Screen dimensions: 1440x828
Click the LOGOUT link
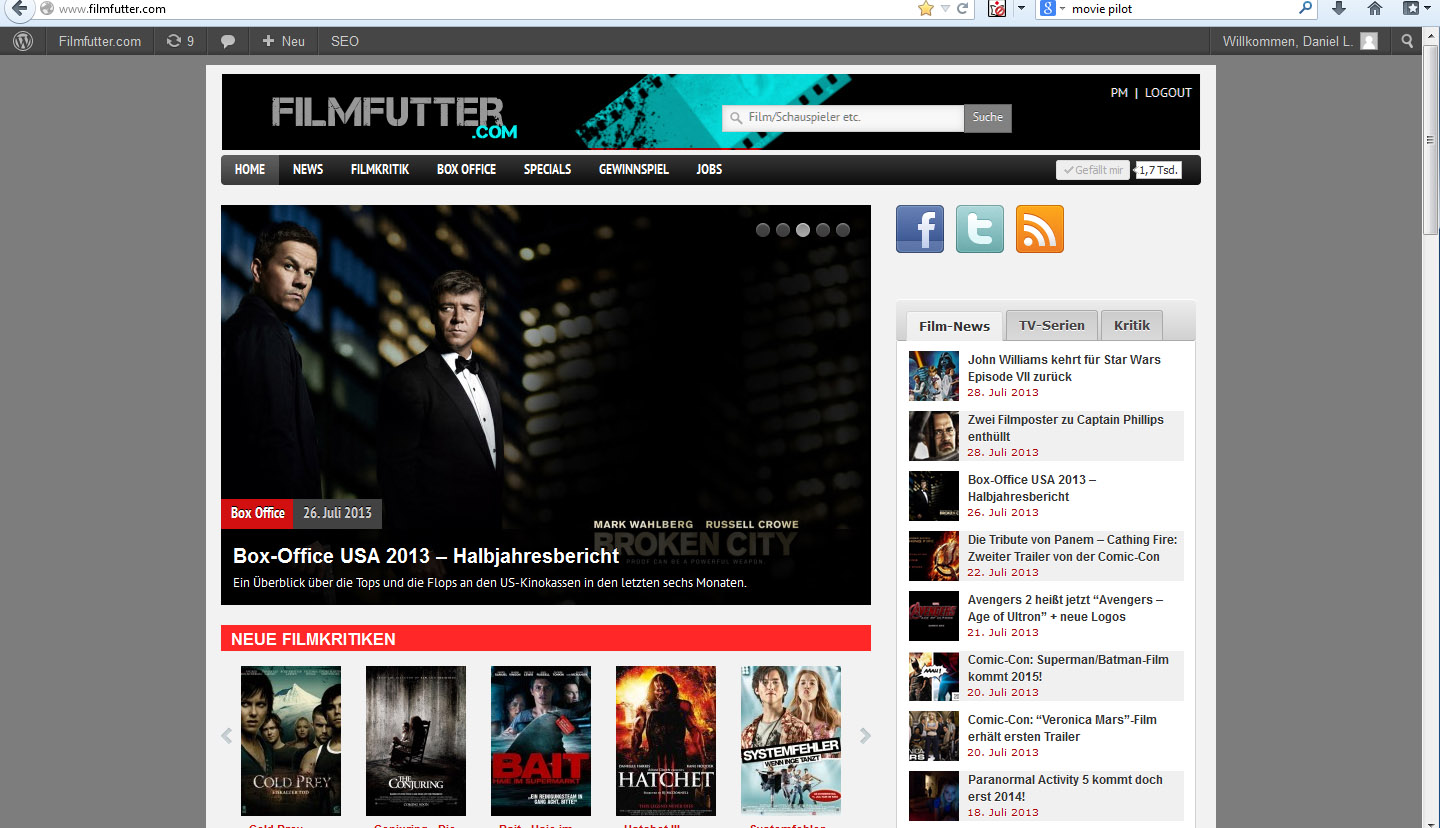pos(1168,92)
